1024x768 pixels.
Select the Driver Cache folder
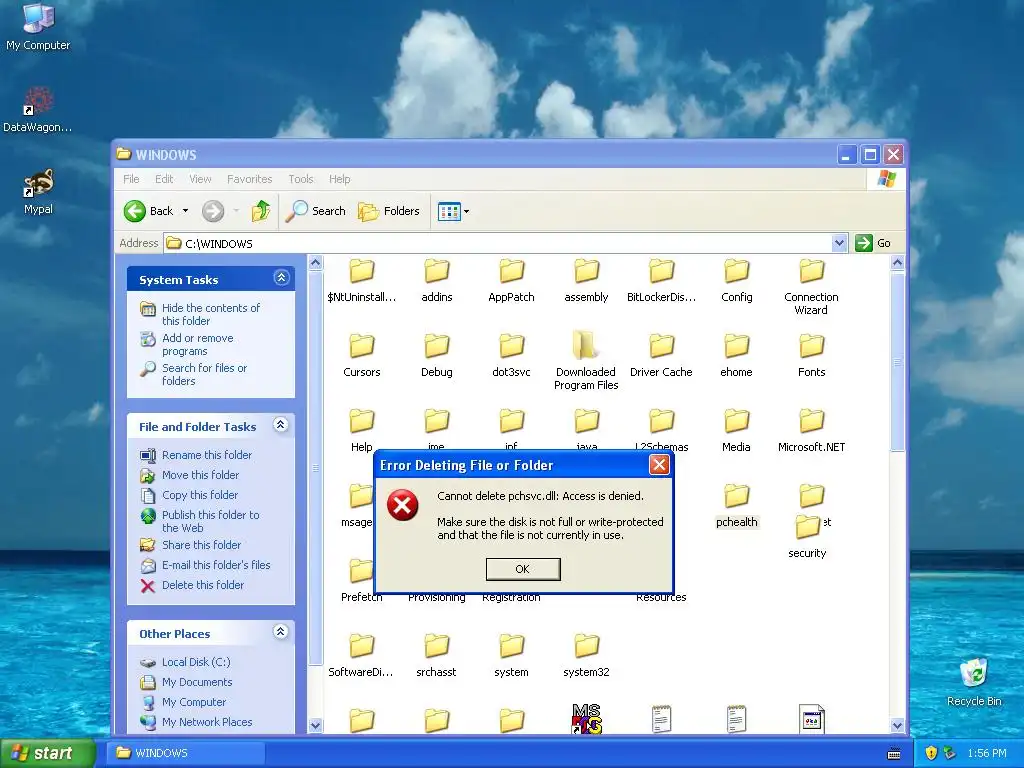click(x=662, y=356)
